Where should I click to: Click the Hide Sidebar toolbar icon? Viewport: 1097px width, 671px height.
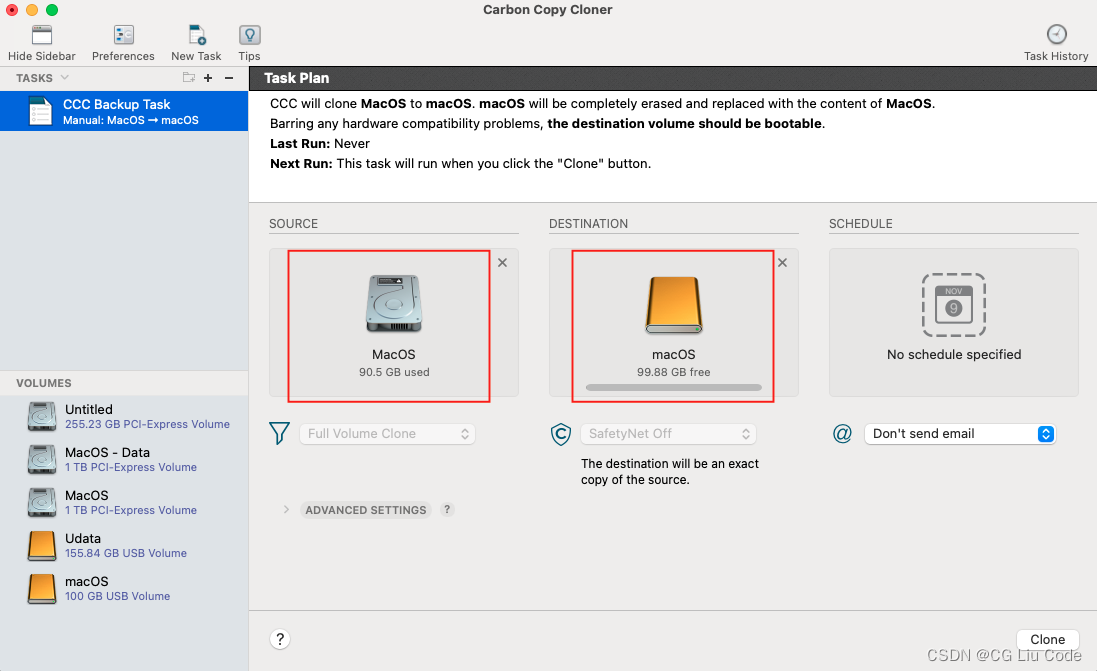click(x=42, y=35)
